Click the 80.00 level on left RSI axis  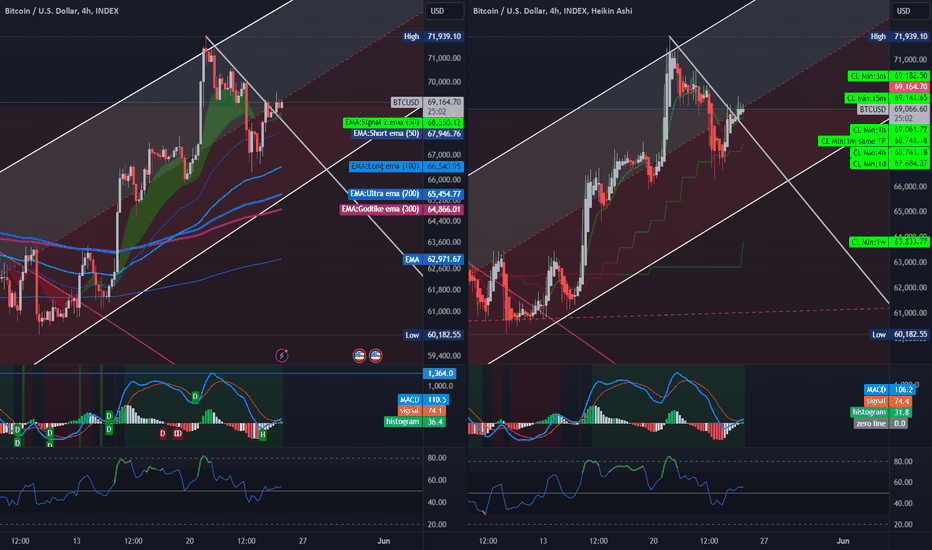click(437, 458)
